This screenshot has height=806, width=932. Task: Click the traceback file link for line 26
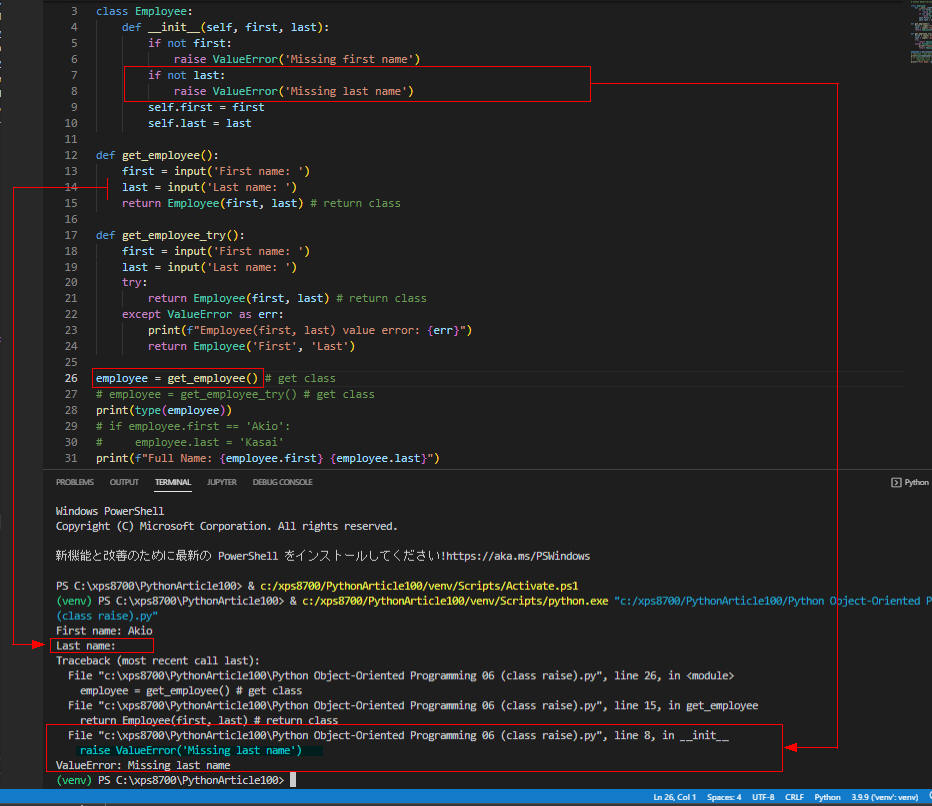pos(401,676)
